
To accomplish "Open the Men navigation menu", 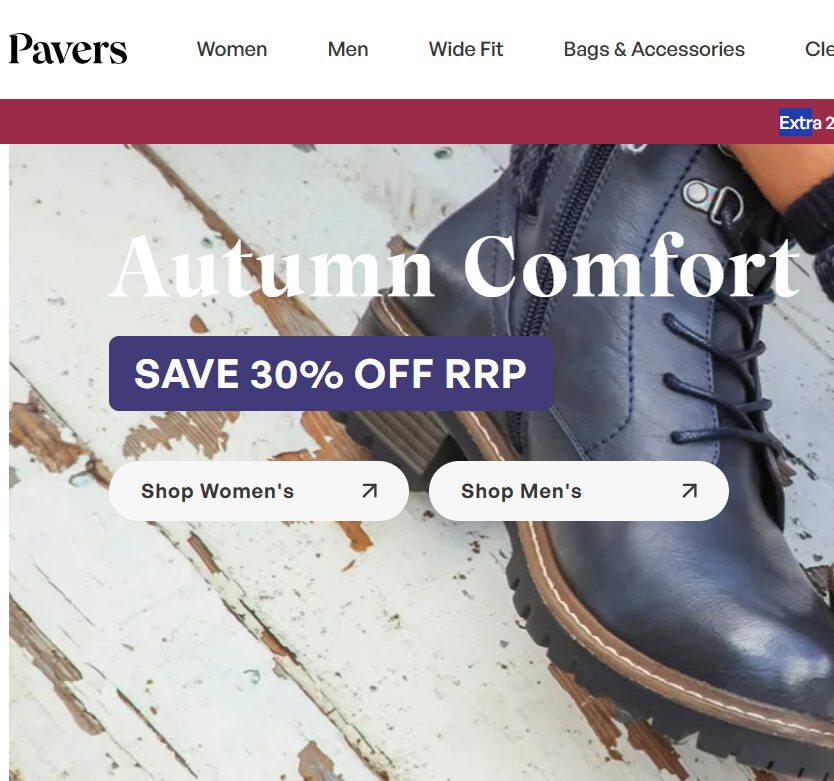I will coord(348,49).
